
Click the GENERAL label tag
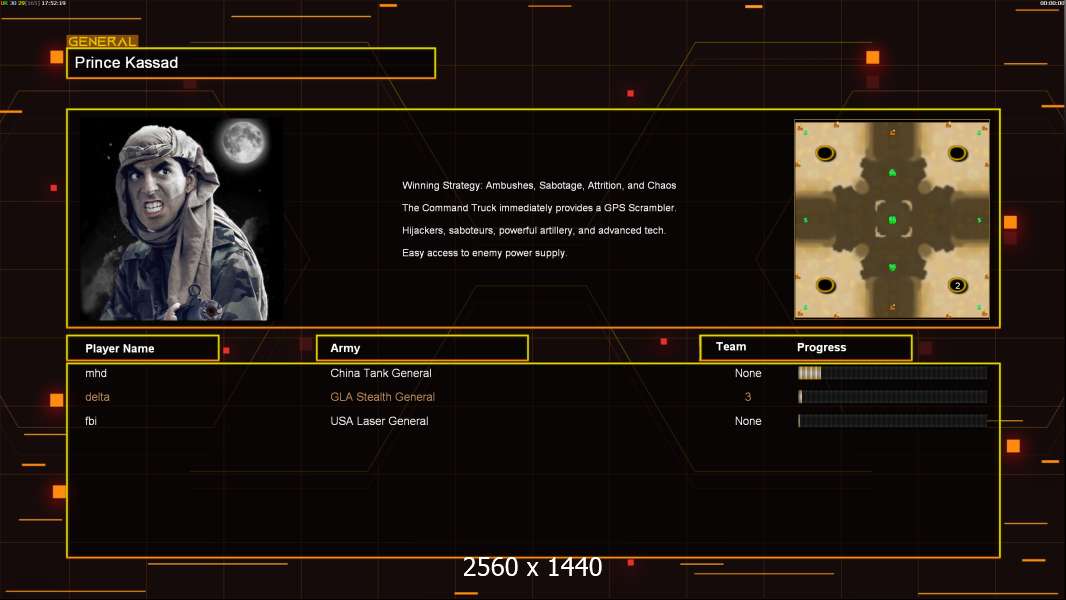tap(102, 41)
